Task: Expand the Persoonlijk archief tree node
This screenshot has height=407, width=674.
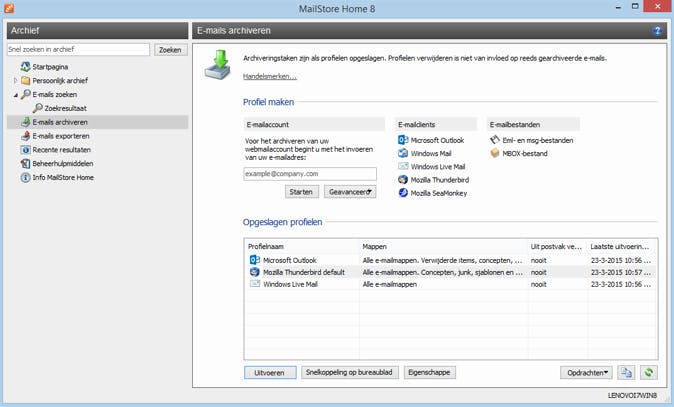Action: (x=15, y=80)
